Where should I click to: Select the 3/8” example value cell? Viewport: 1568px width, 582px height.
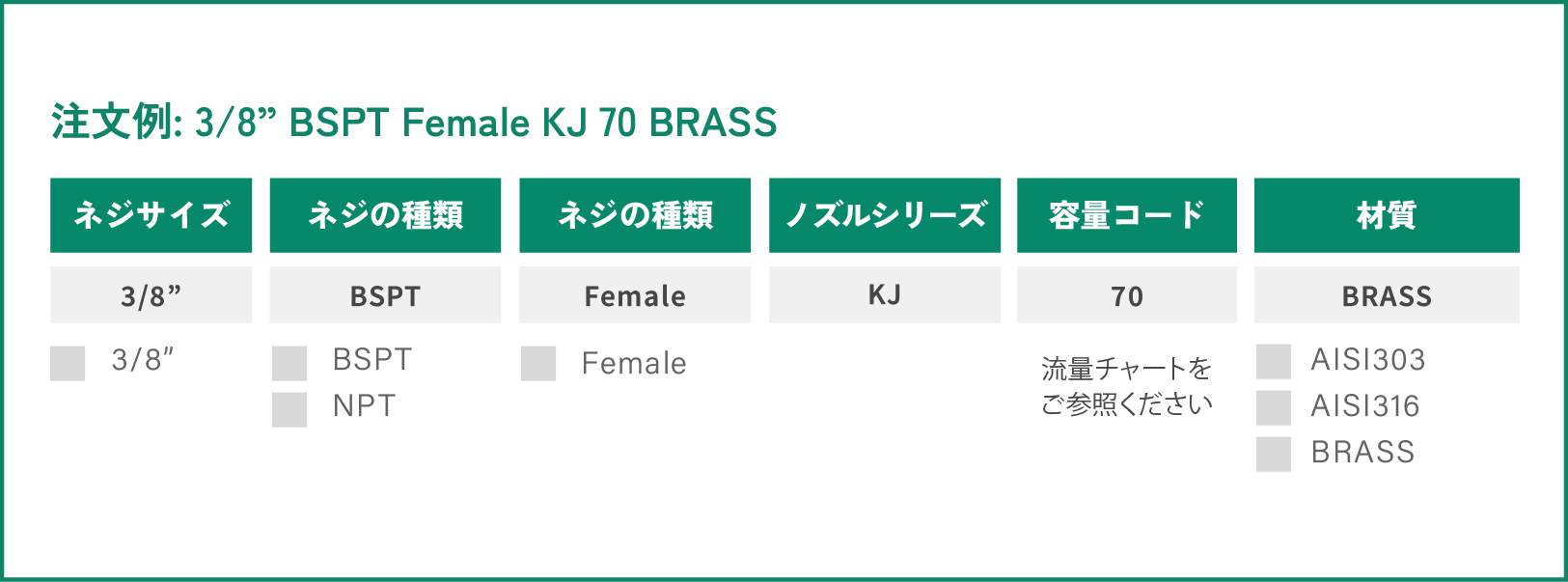(x=151, y=295)
